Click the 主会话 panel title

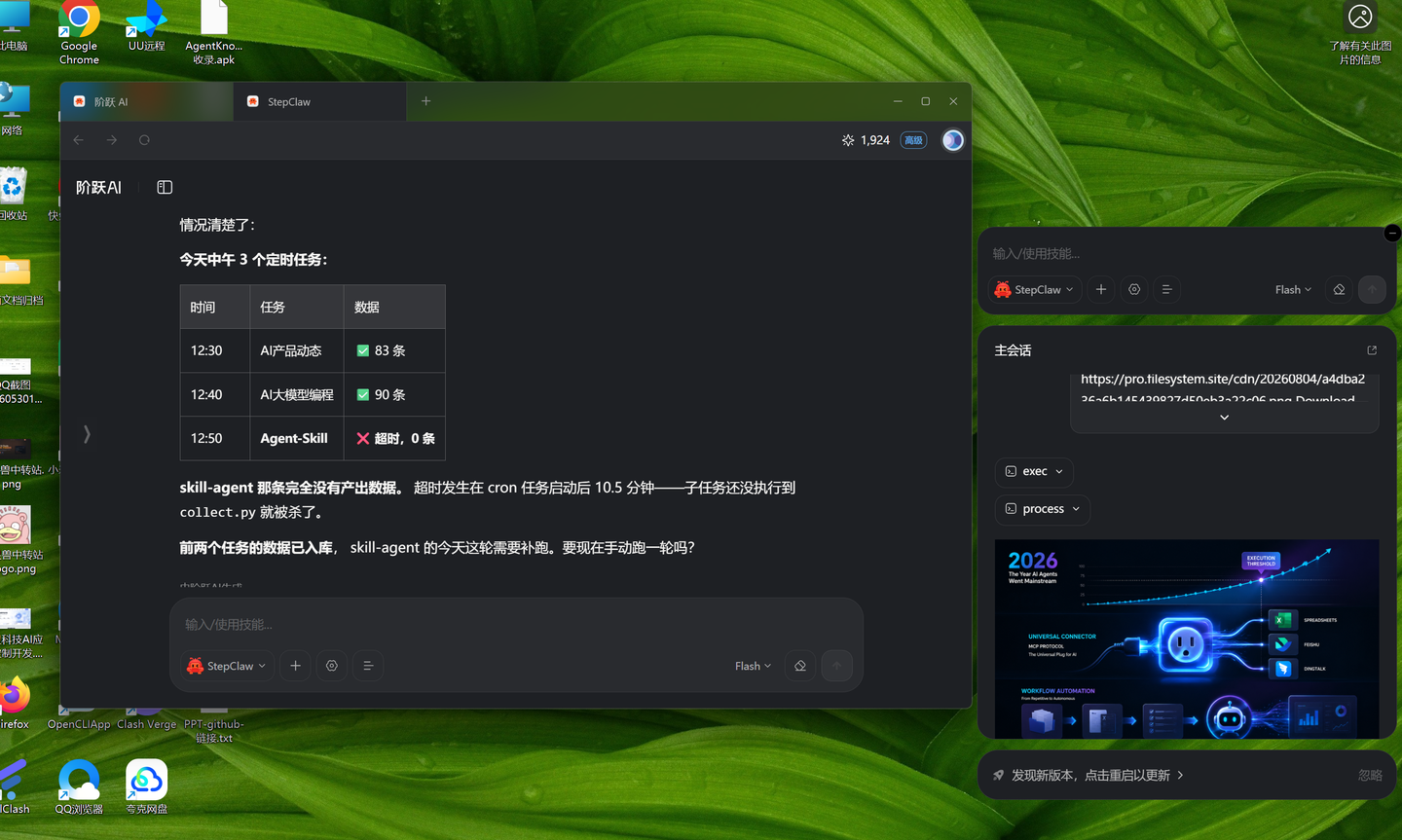1013,350
